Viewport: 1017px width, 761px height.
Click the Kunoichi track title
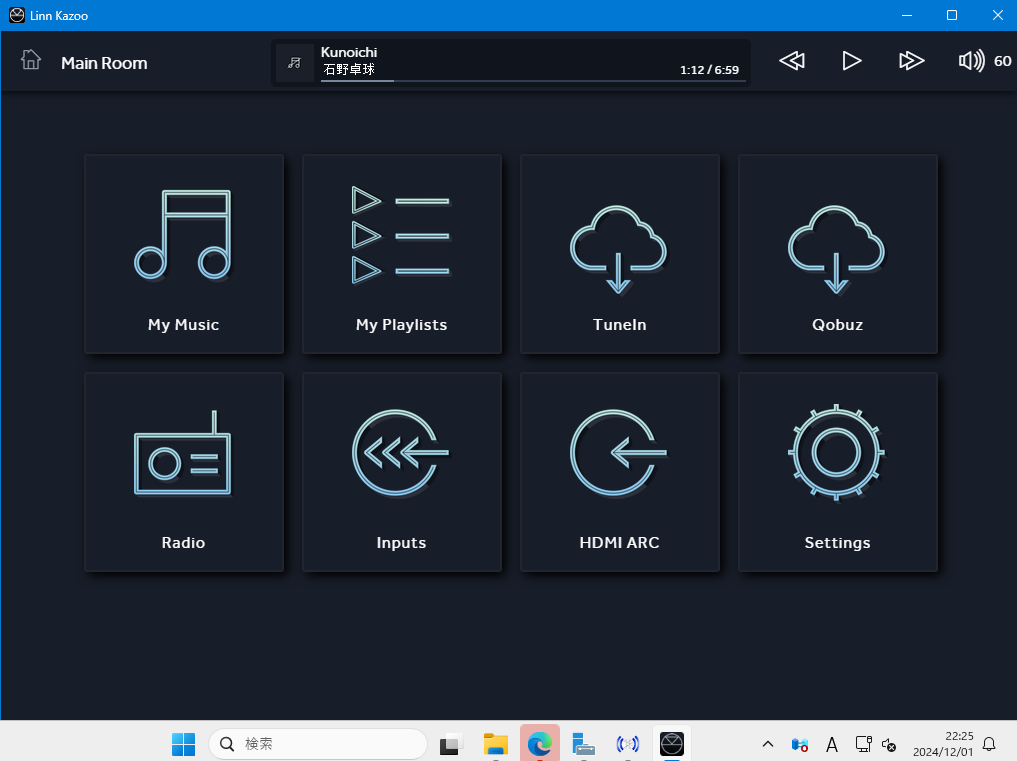click(349, 52)
